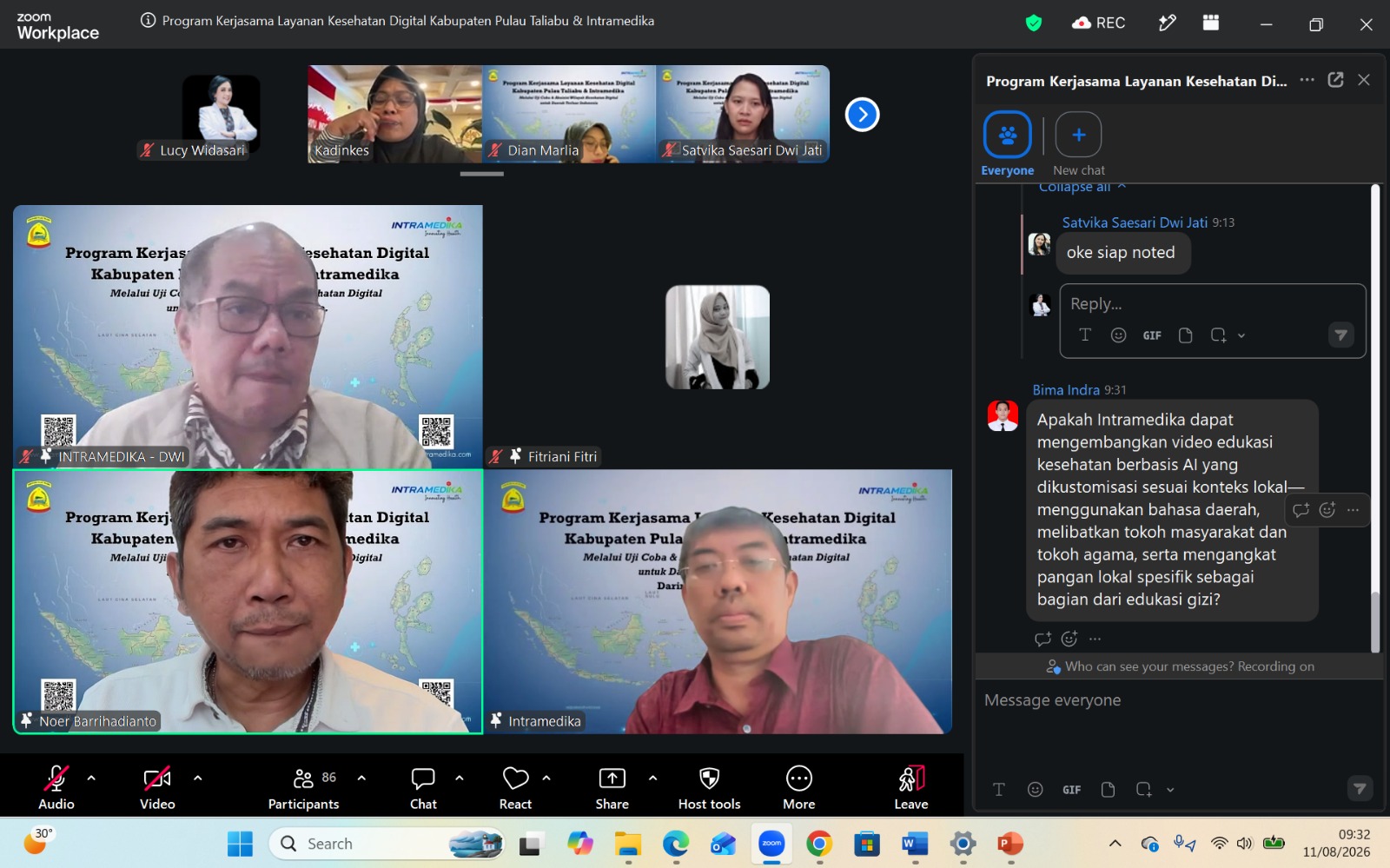Viewport: 1390px width, 868px height.
Task: Select Lucy Widasari's thumbnail in the gallery strip
Action: (x=221, y=115)
